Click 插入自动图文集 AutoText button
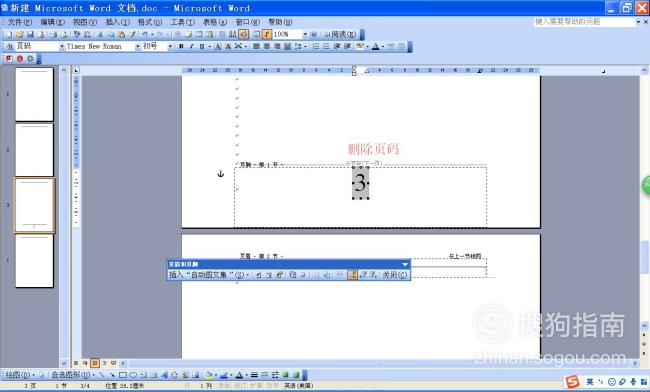 (x=209, y=275)
